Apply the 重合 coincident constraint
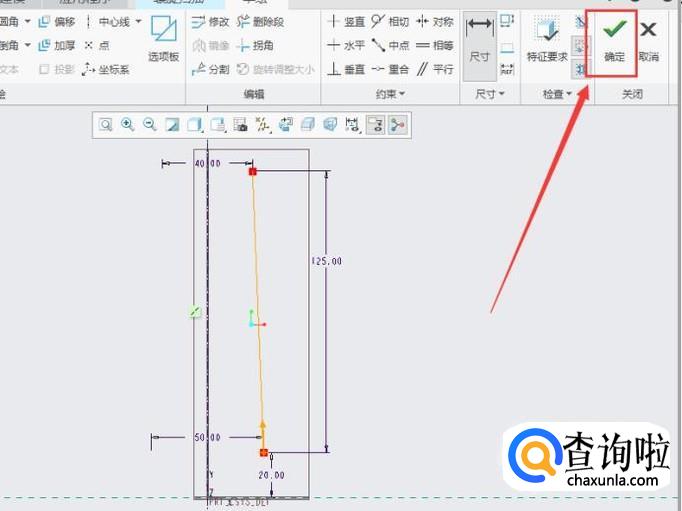This screenshot has width=682, height=511. coord(390,69)
